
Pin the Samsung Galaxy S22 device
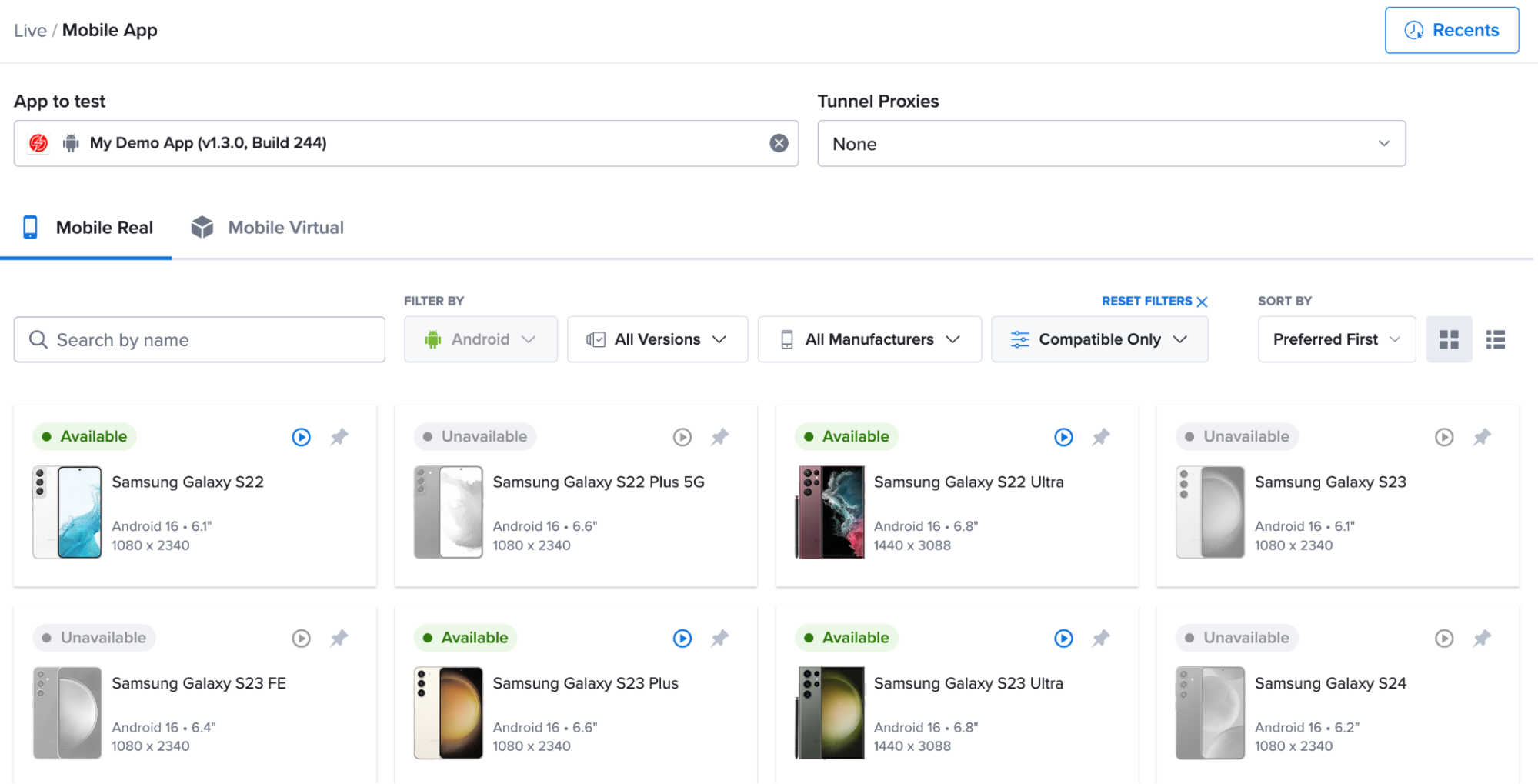click(339, 437)
